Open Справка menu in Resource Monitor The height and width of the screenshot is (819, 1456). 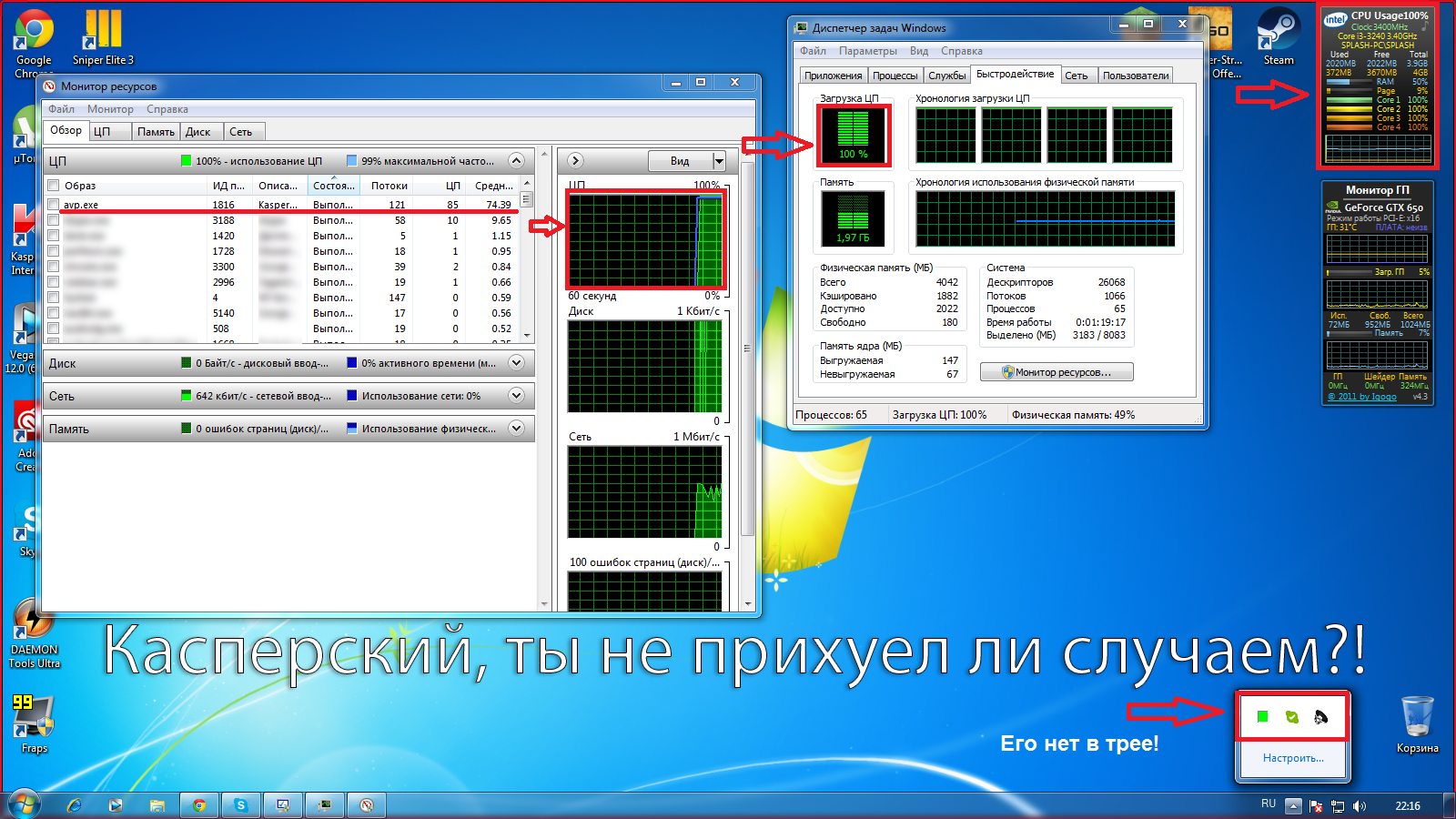coord(167,109)
